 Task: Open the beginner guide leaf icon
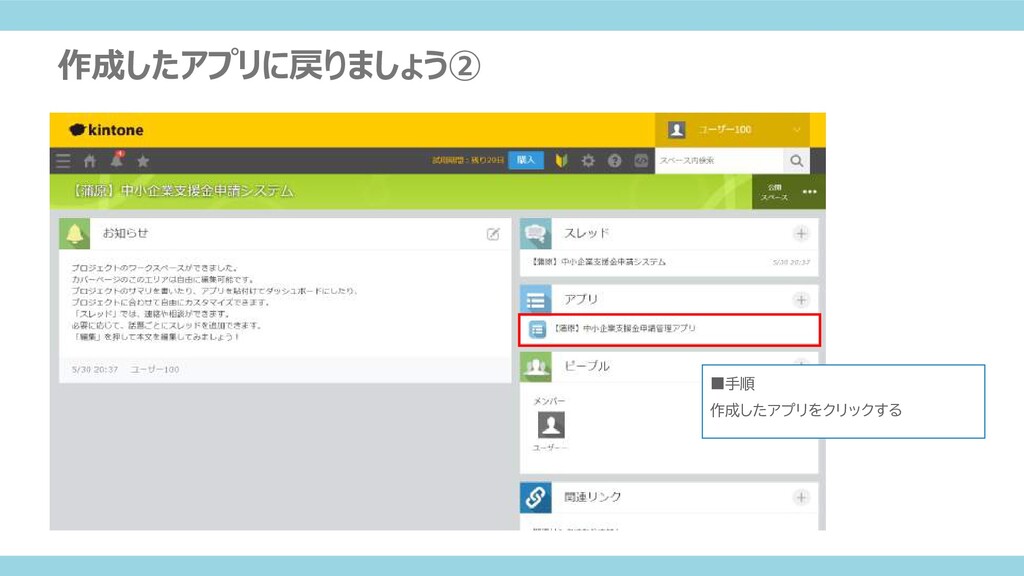pos(561,161)
